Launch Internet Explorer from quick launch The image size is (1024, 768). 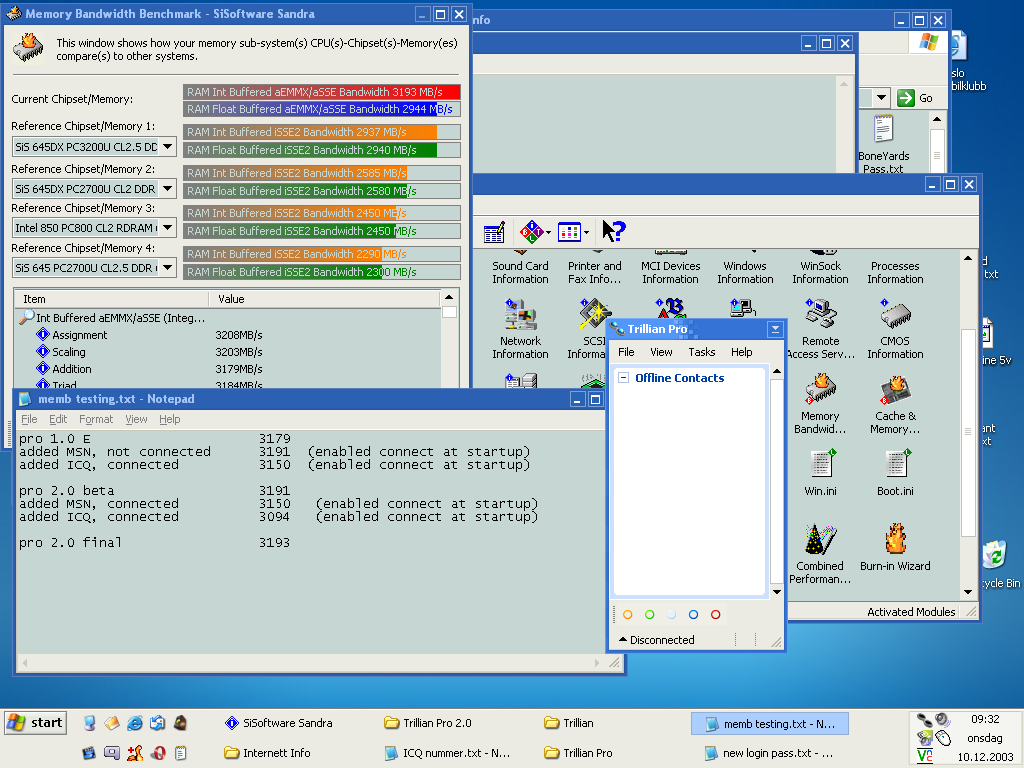point(135,723)
